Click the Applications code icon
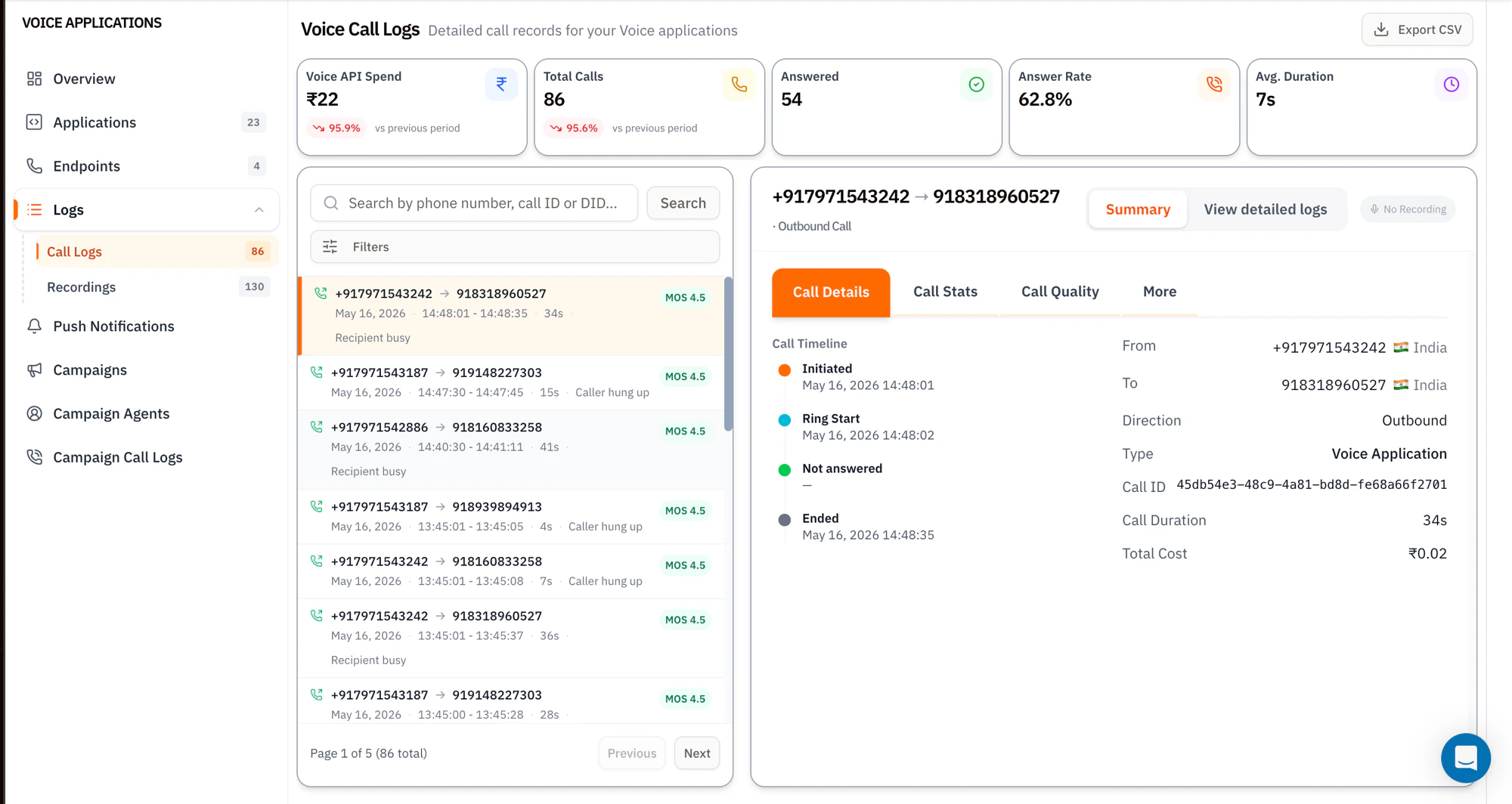This screenshot has height=804, width=1512. pyautogui.click(x=34, y=122)
